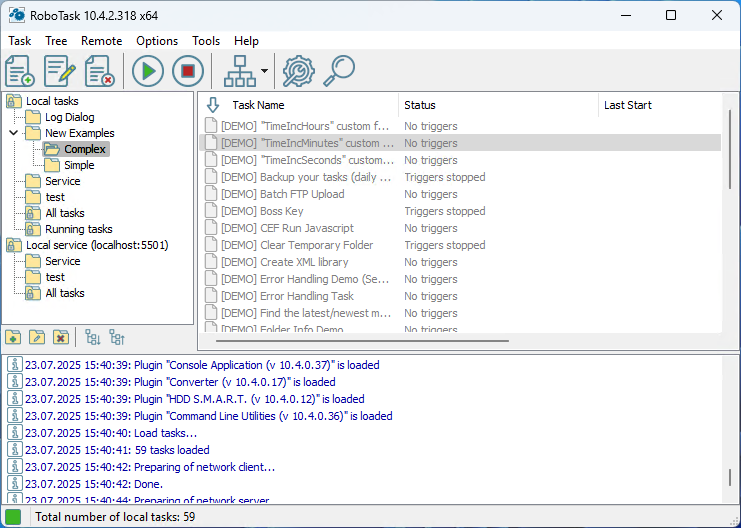Image resolution: width=741 pixels, height=528 pixels.
Task: Click the RoboTask app icon in title bar
Action: point(17,15)
